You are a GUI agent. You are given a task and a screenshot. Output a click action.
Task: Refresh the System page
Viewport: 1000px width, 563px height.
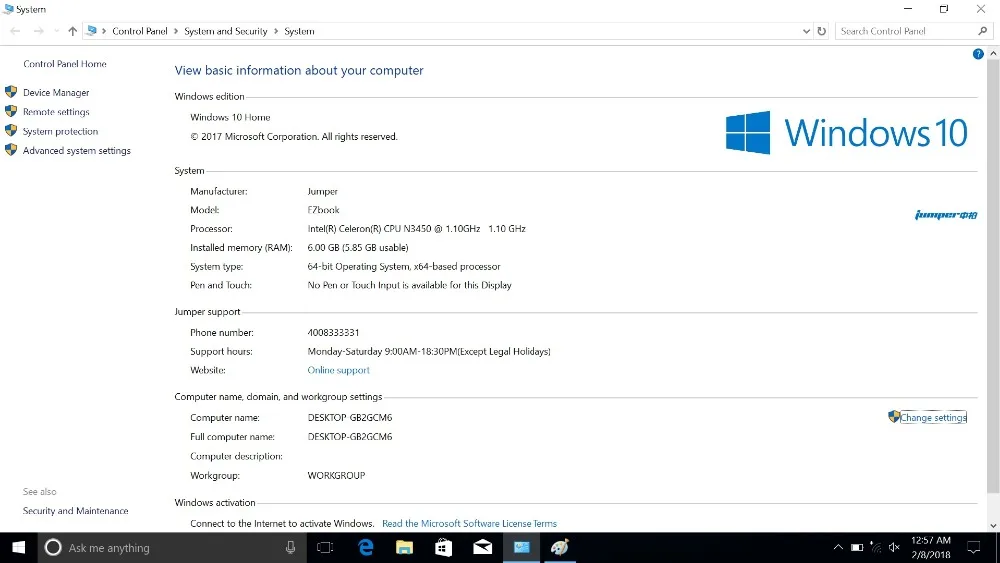point(821,31)
